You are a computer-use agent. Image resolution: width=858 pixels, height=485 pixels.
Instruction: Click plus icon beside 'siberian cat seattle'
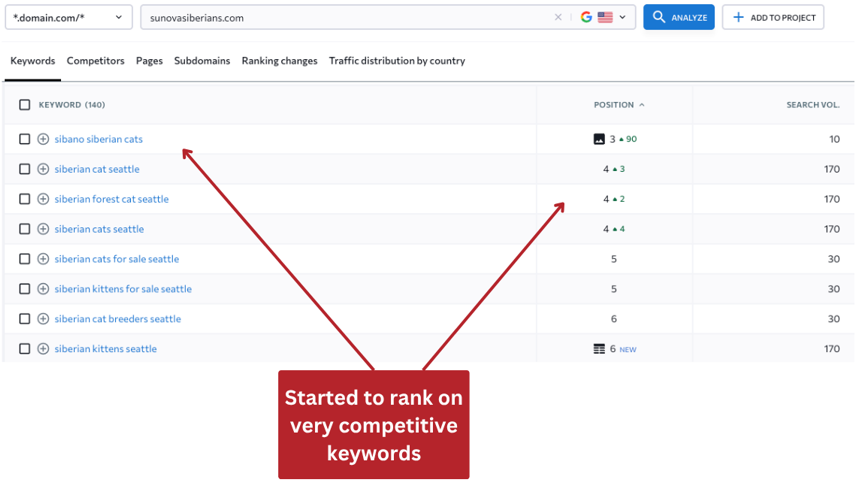(43, 169)
